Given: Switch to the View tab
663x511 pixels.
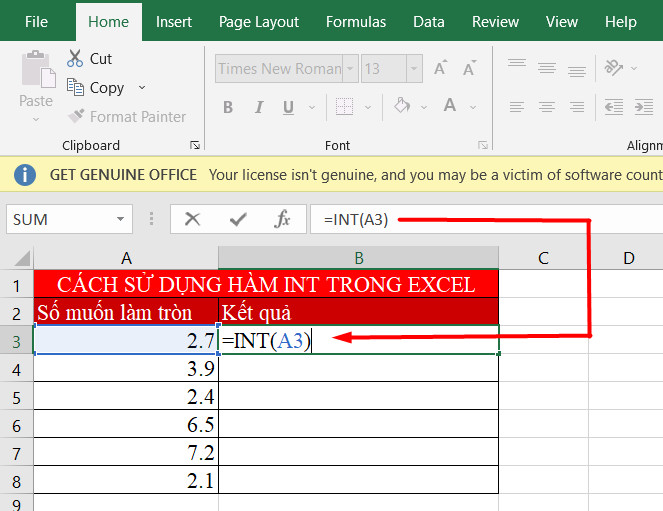Looking at the screenshot, I should (562, 22).
